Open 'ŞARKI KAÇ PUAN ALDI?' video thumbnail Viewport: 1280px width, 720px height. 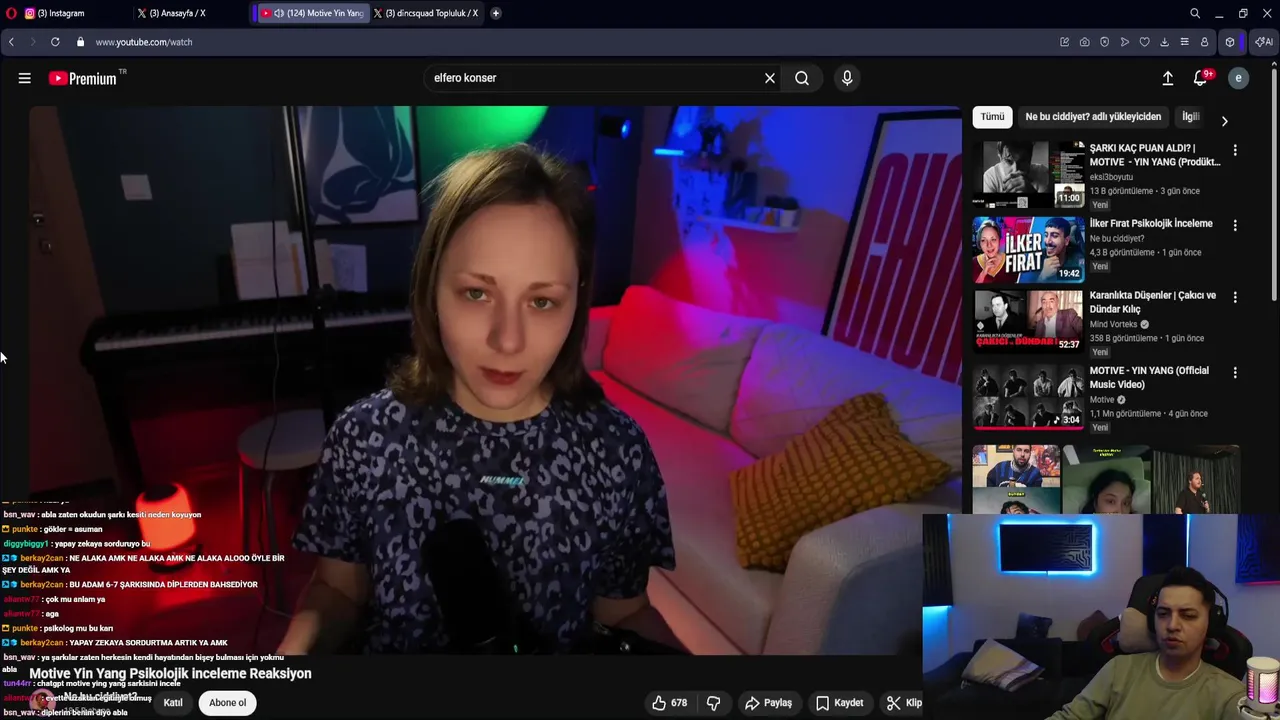click(x=1028, y=174)
